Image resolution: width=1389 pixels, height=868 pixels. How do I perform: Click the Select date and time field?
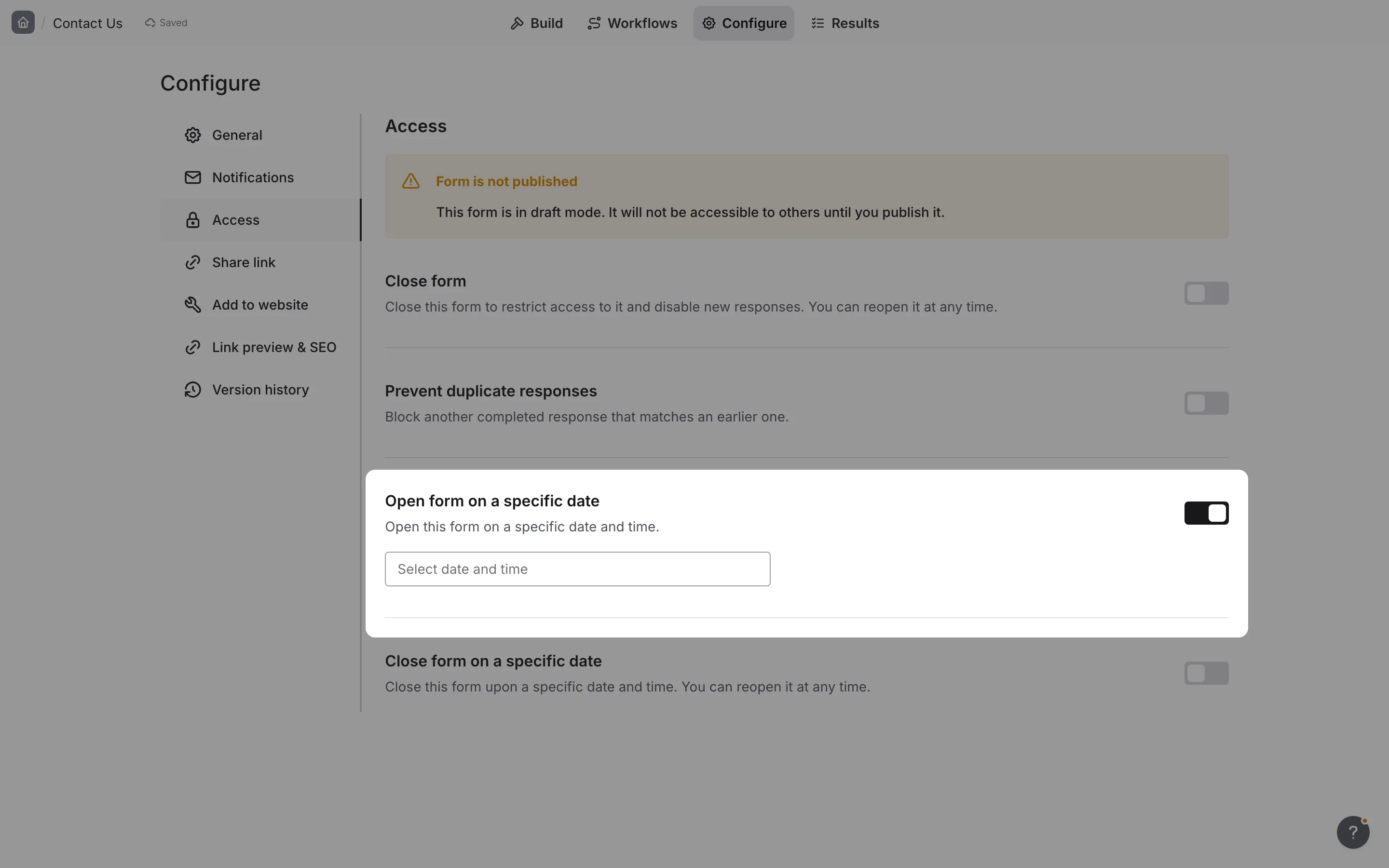pyautogui.click(x=577, y=569)
